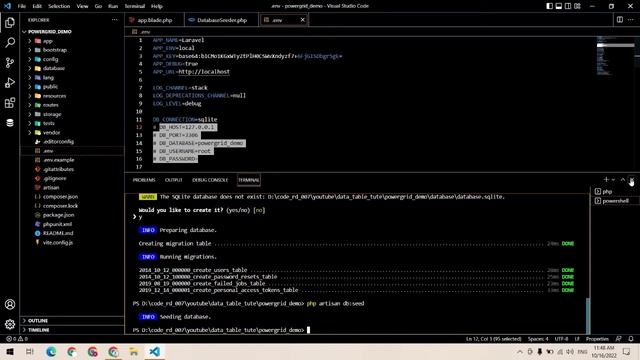
Task: Change language mode via Properties
Action: [x=597, y=339]
